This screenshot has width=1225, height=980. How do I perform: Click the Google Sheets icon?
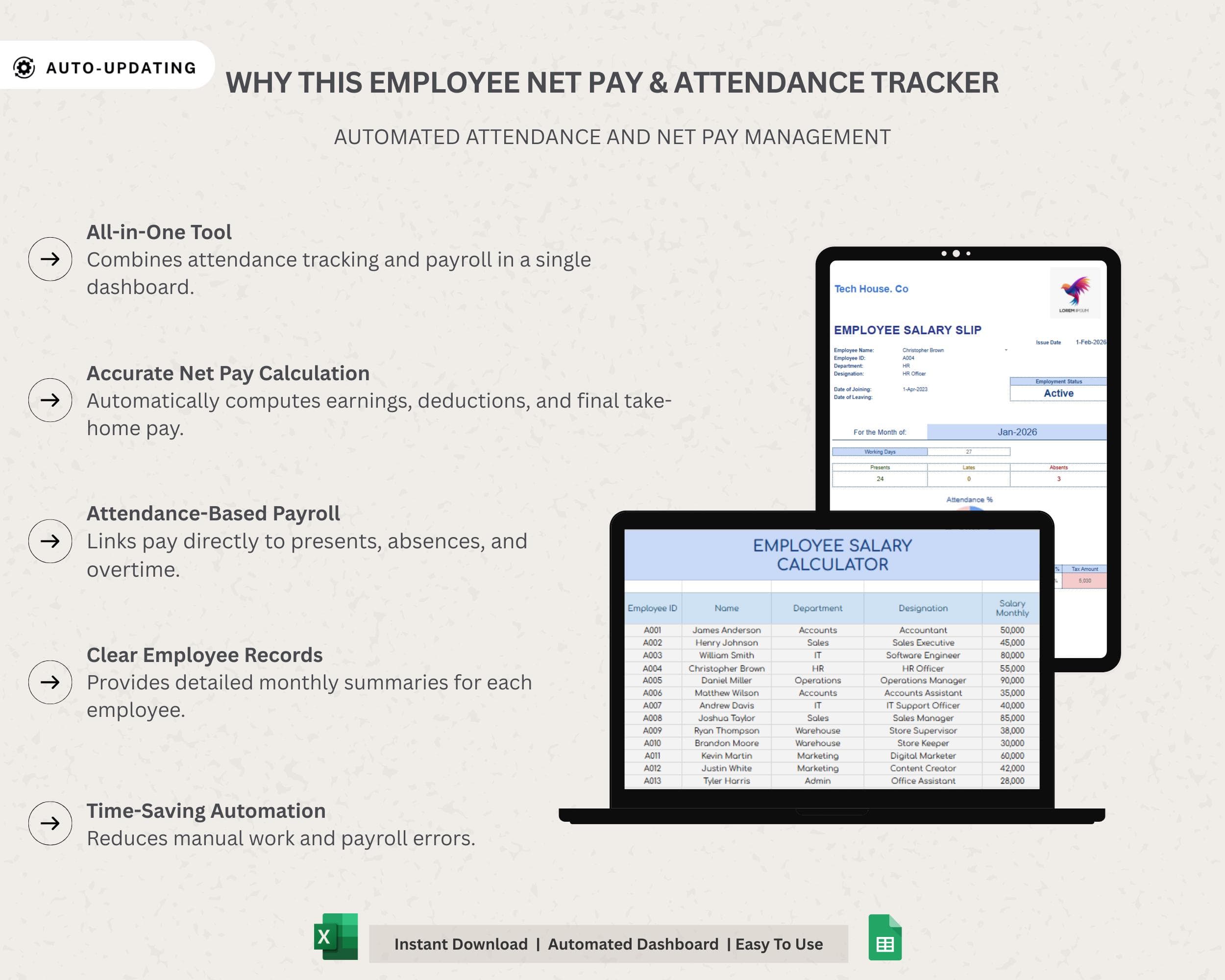click(884, 937)
